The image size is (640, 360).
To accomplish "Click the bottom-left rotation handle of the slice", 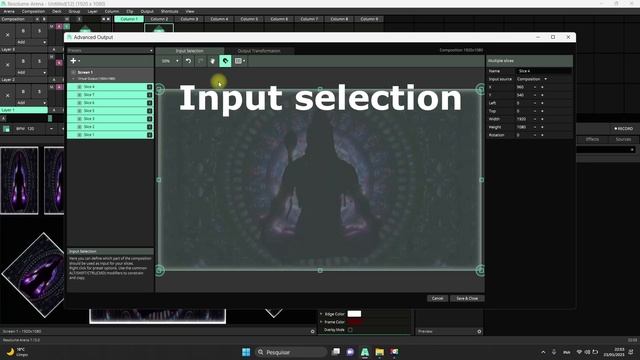I will coord(160,270).
